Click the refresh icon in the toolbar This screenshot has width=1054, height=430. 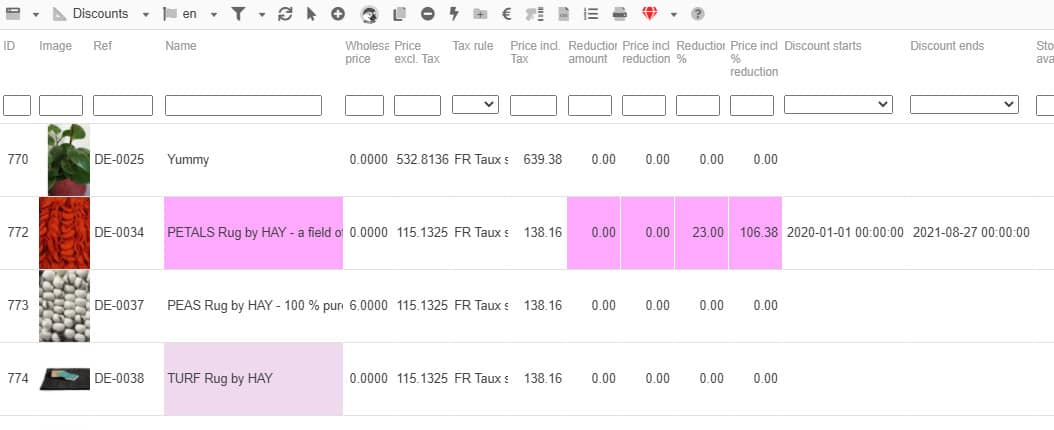(285, 14)
